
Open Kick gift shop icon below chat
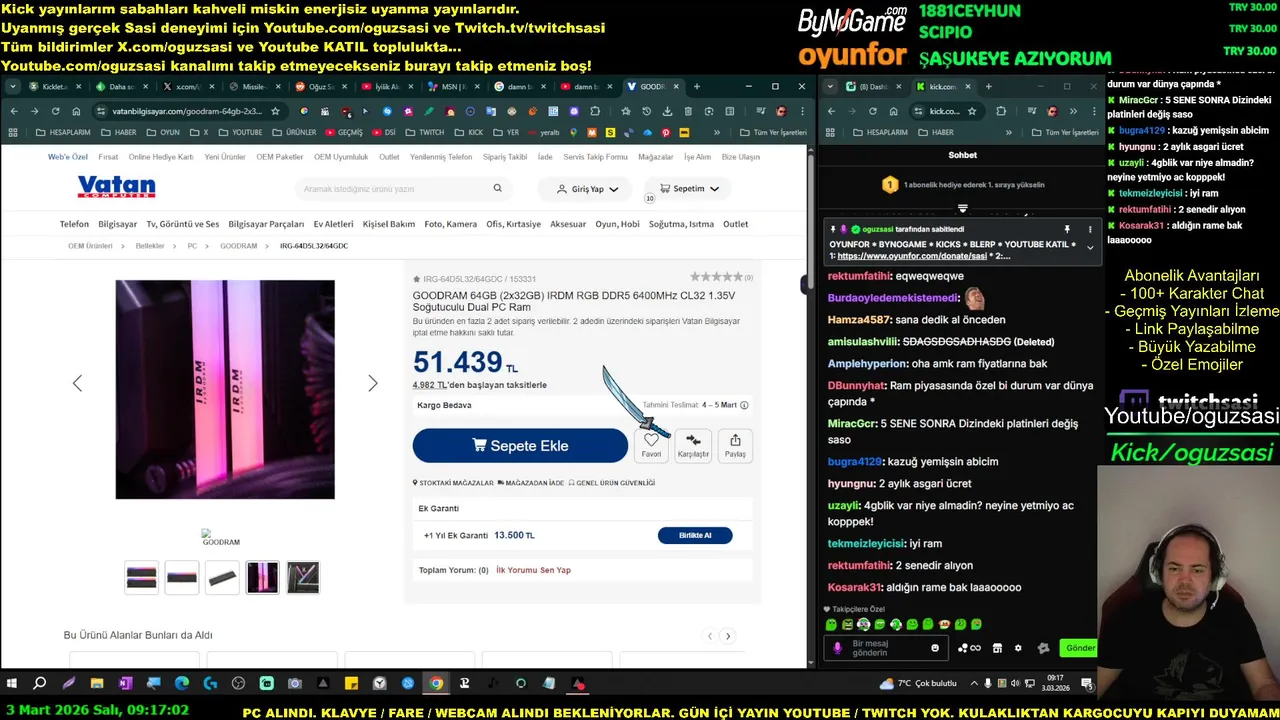(997, 648)
